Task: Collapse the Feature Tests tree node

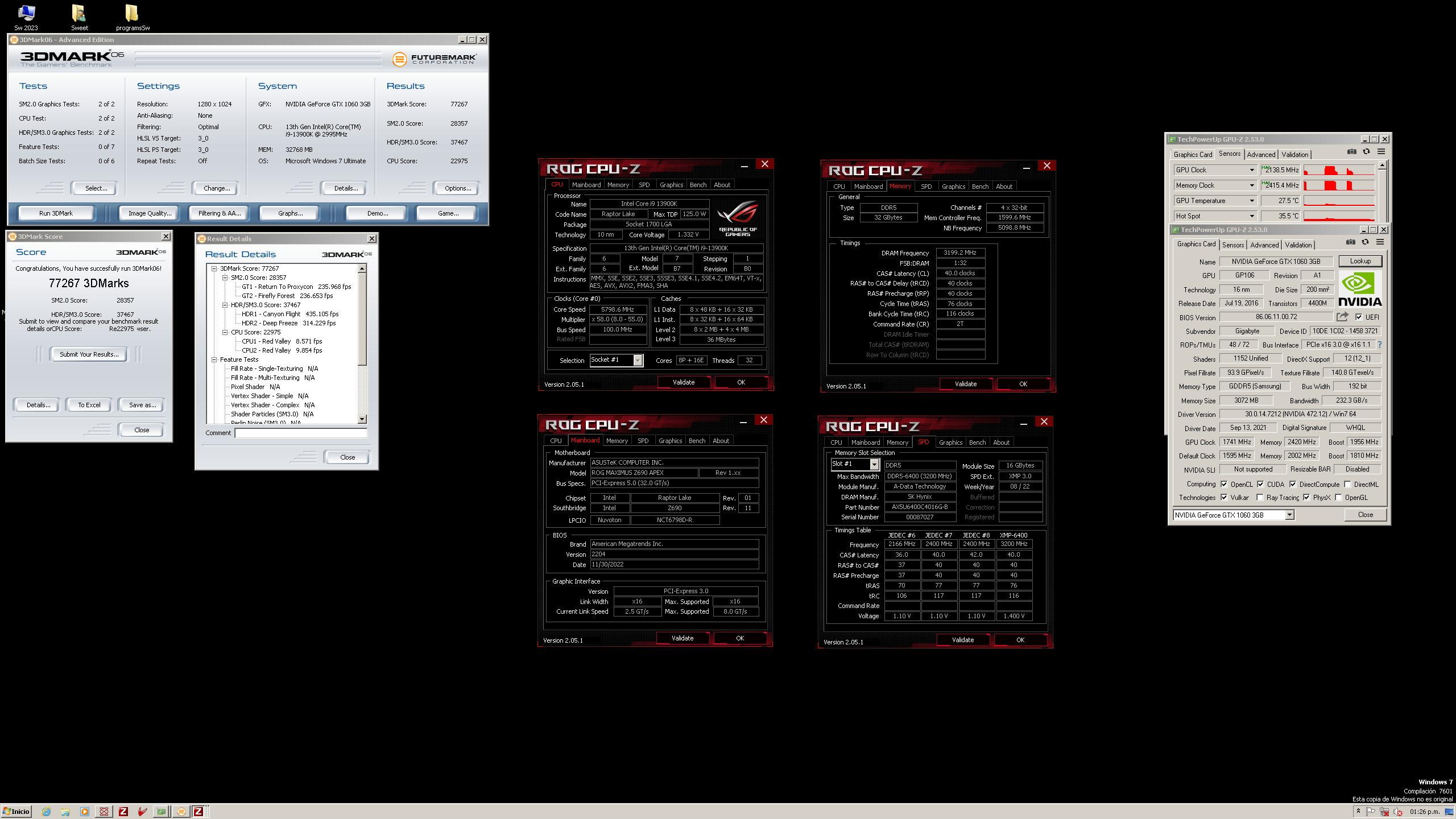Action: tap(214, 359)
